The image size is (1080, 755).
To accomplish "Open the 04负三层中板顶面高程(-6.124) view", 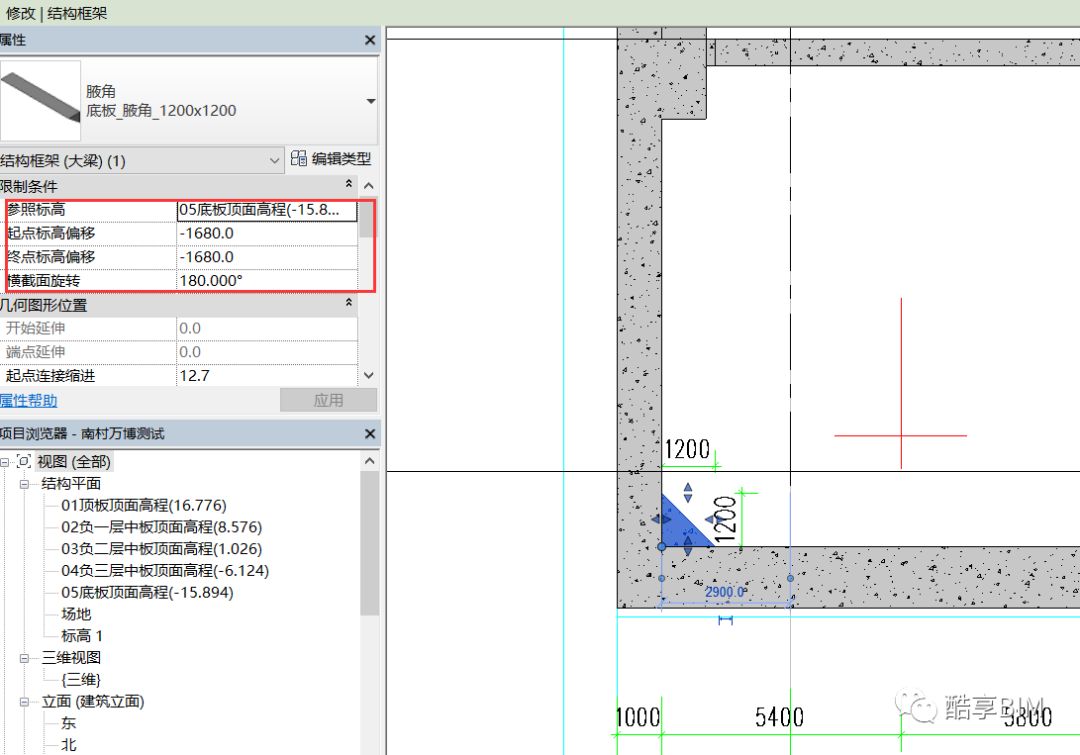I will tap(165, 570).
